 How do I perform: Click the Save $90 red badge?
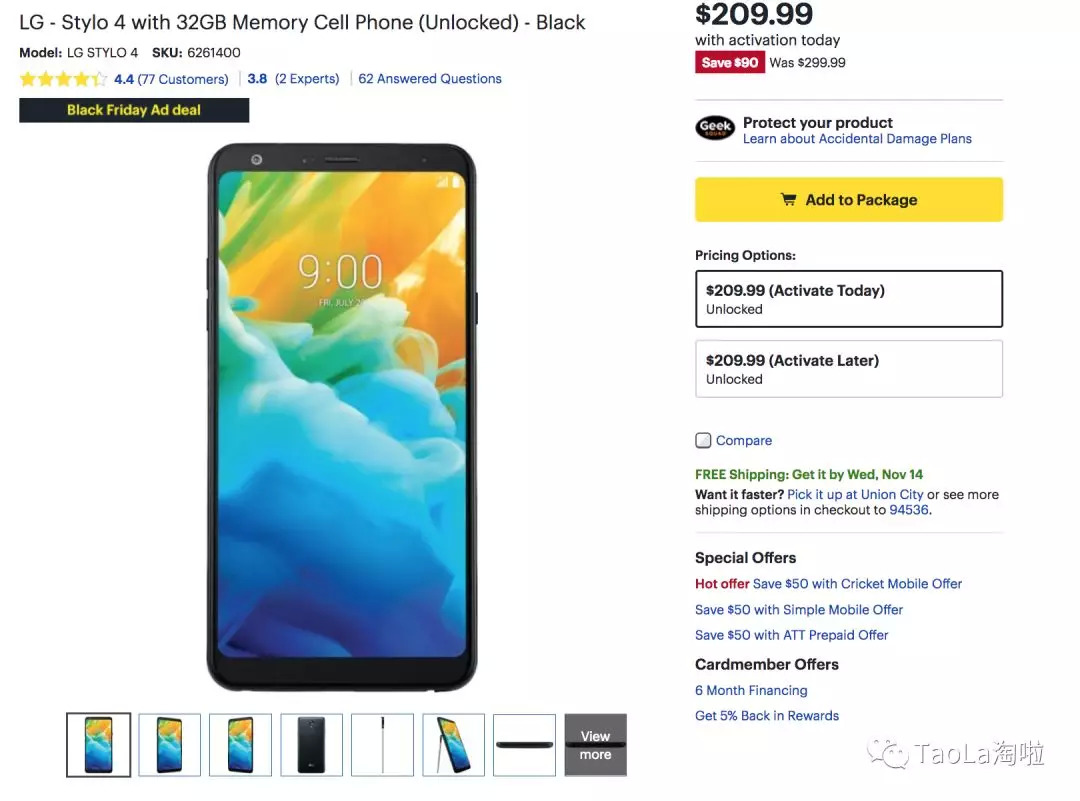pyautogui.click(x=730, y=62)
